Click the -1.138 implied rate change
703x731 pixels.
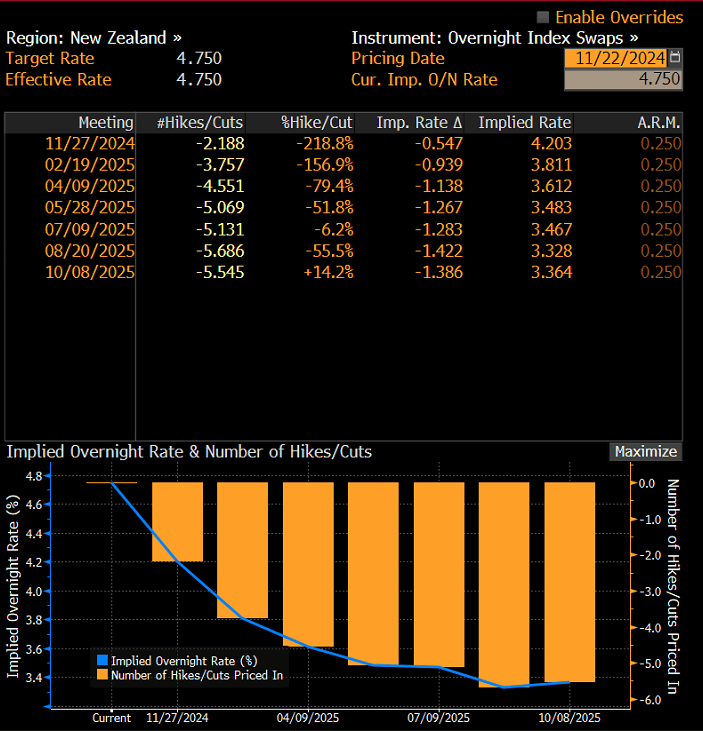pyautogui.click(x=439, y=186)
